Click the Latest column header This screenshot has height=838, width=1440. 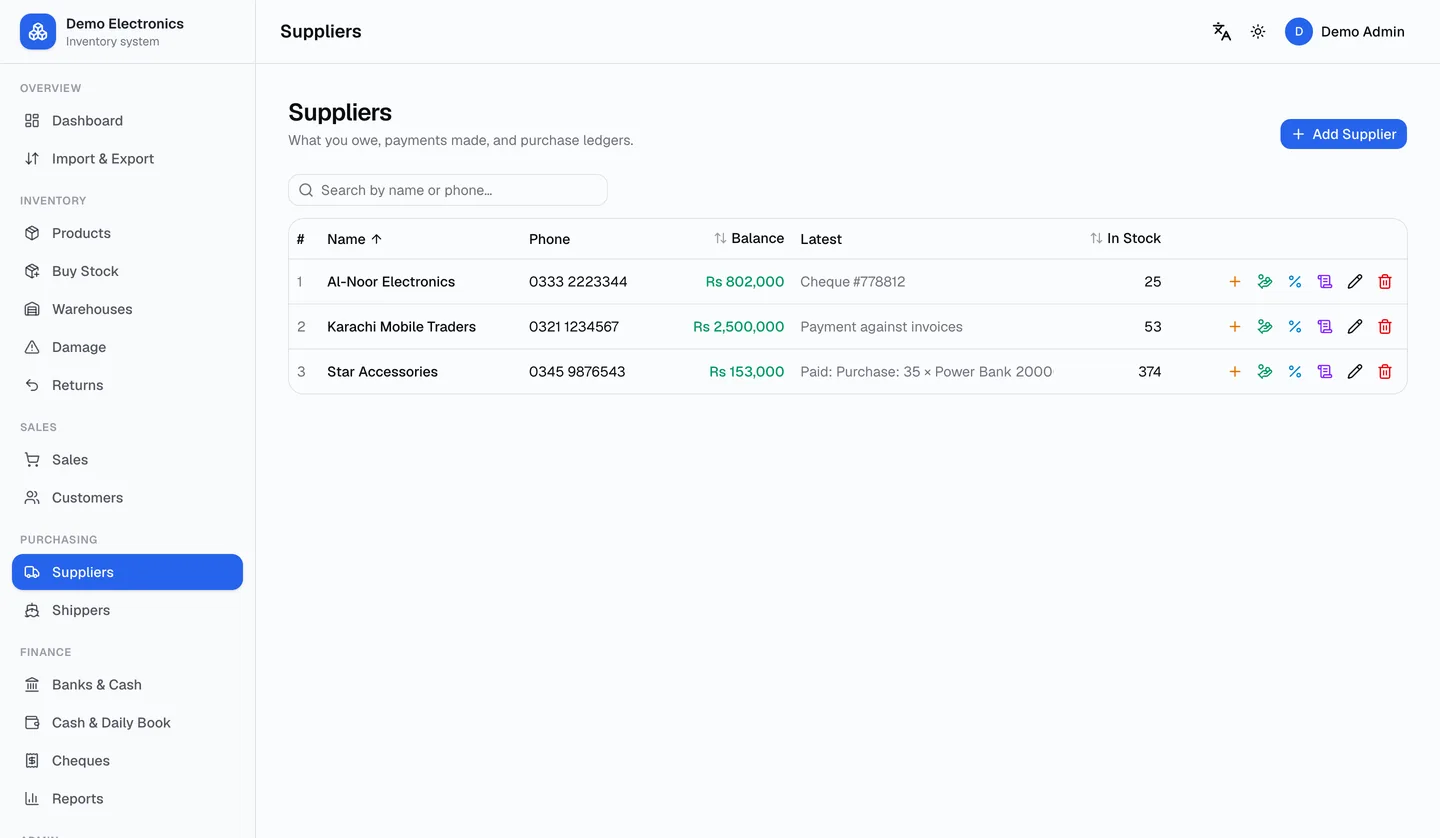click(x=821, y=239)
